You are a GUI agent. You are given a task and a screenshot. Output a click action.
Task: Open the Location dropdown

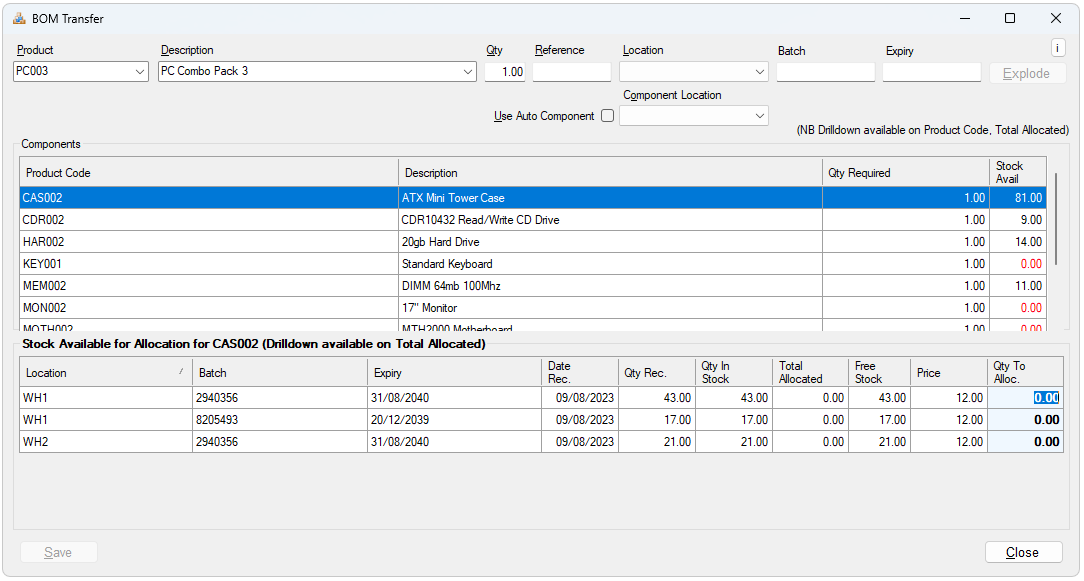click(x=759, y=72)
